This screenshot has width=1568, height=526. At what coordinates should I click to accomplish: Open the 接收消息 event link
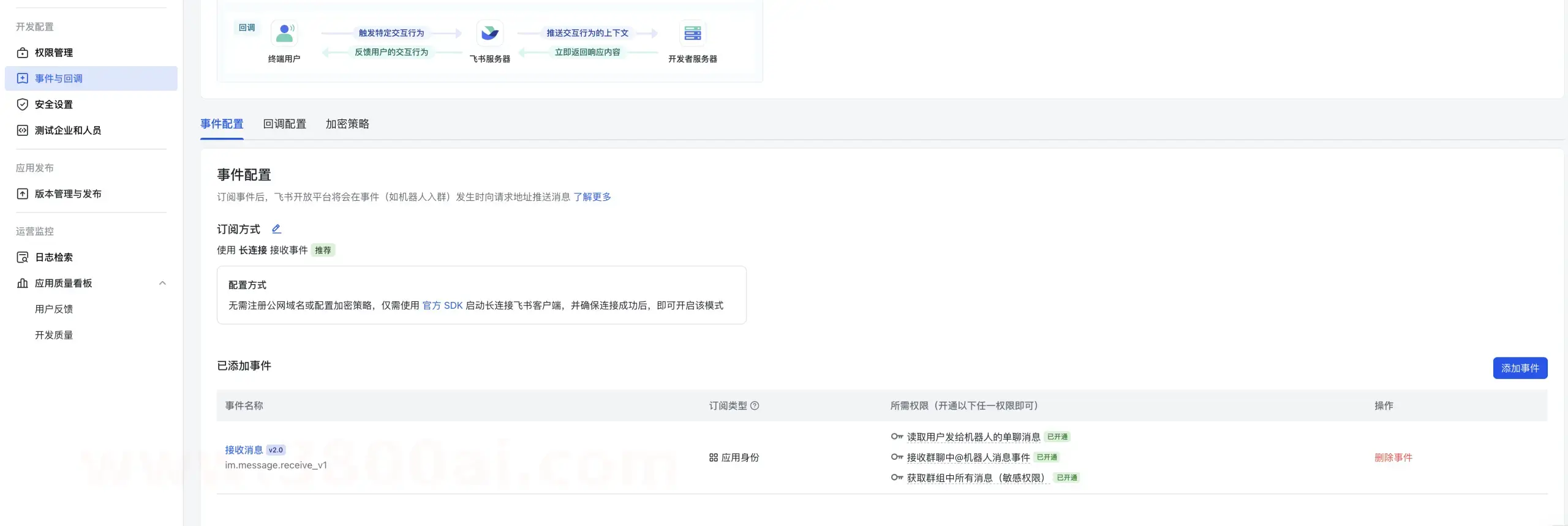pyautogui.click(x=243, y=450)
